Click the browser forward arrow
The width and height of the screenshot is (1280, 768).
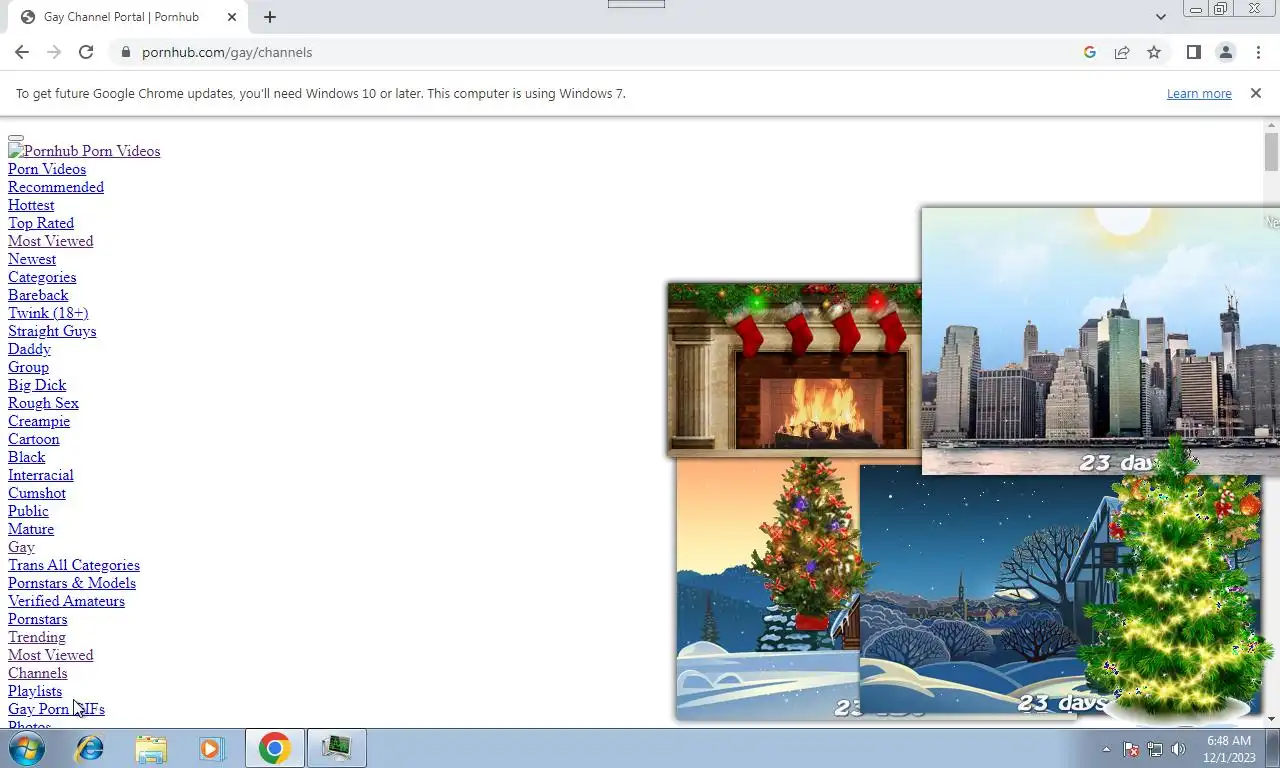tap(54, 52)
